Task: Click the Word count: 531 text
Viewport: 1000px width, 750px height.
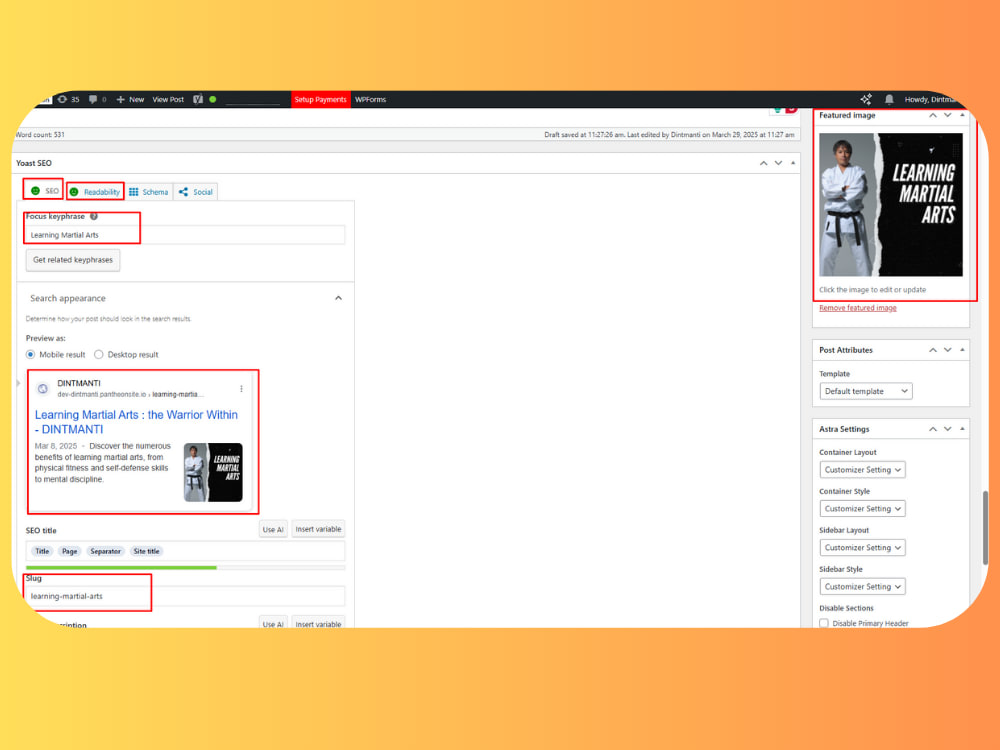Action: tap(40, 135)
